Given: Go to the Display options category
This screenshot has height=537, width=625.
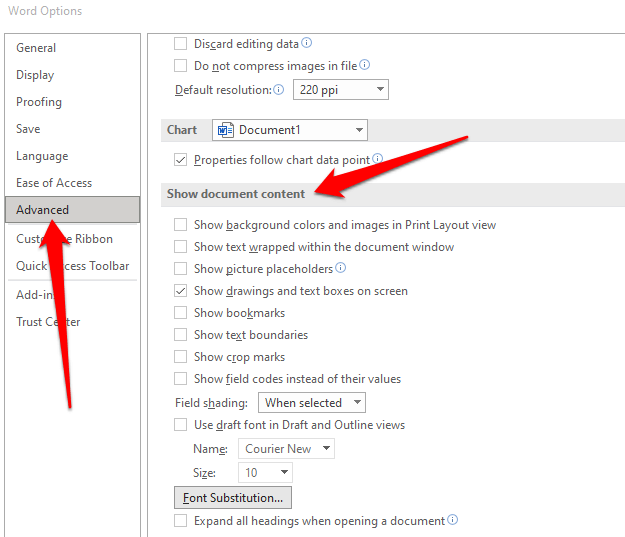Looking at the screenshot, I should pos(35,75).
